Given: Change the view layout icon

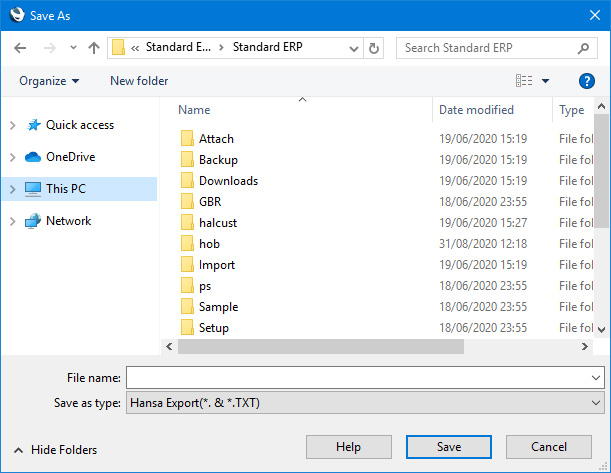Looking at the screenshot, I should point(524,81).
